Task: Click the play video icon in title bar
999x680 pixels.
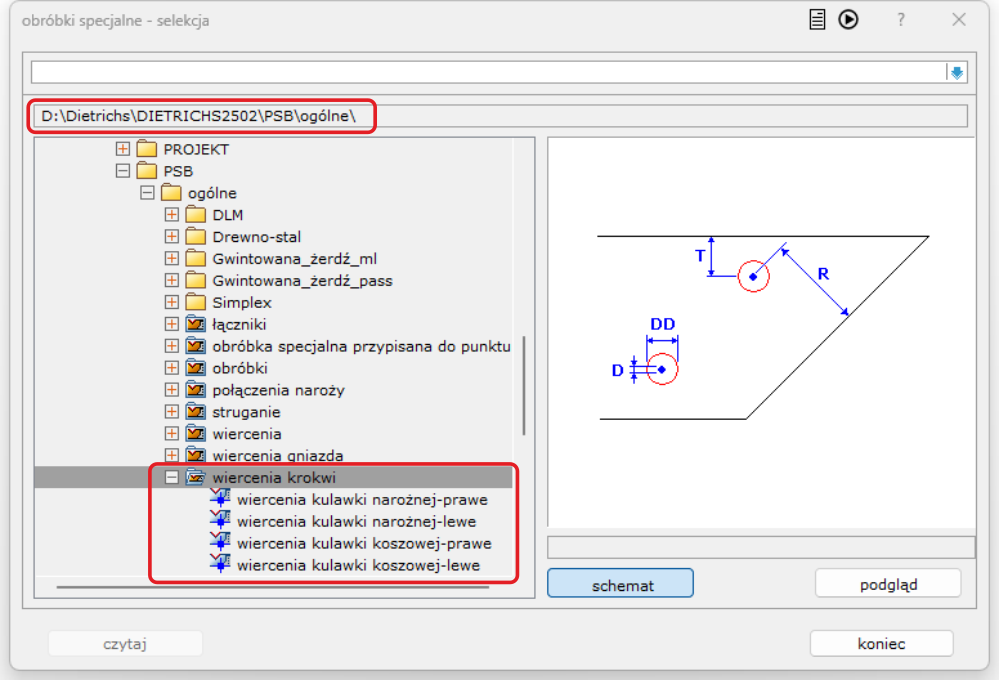Action: [848, 20]
